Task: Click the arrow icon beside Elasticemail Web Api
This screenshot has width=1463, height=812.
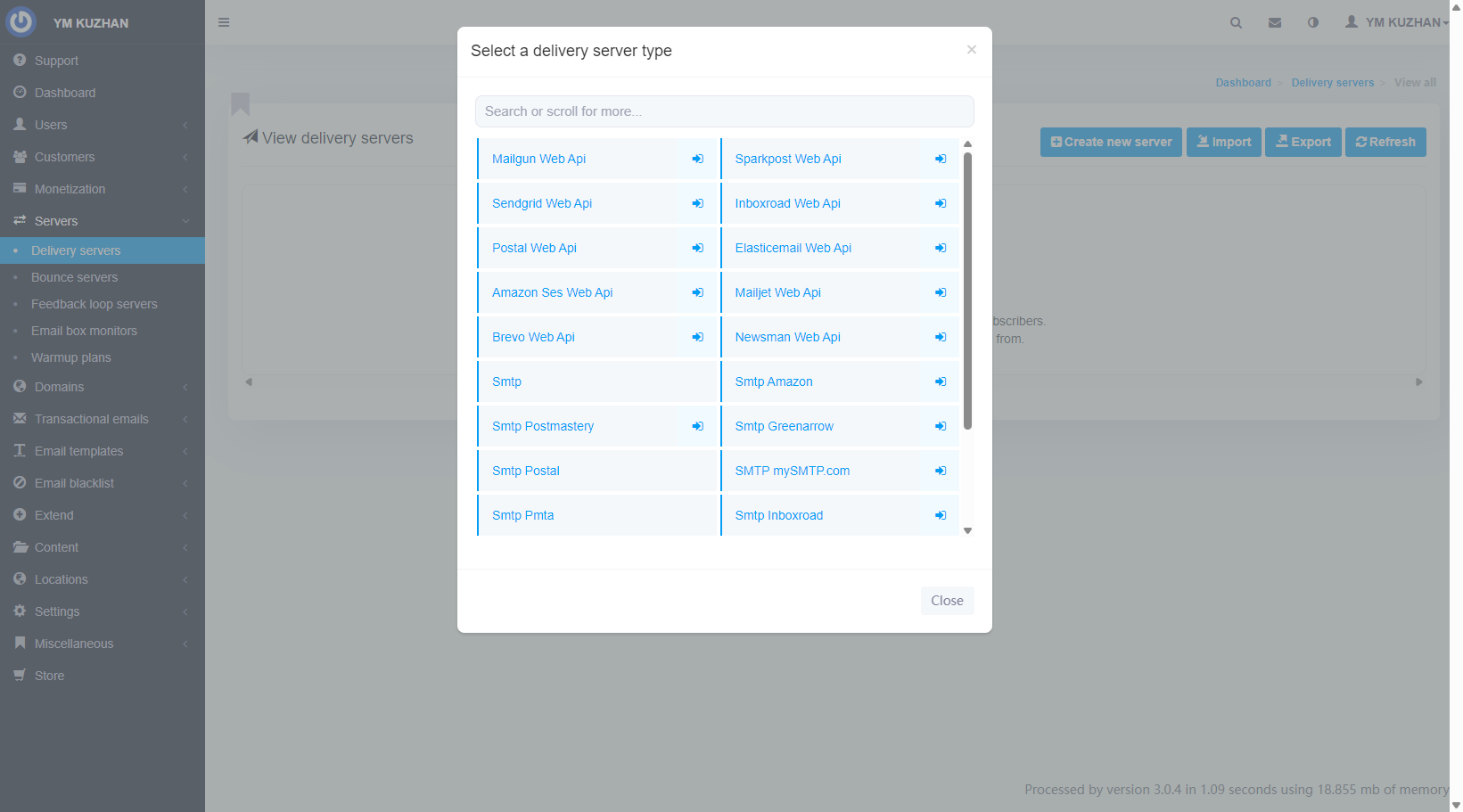Action: 941,248
